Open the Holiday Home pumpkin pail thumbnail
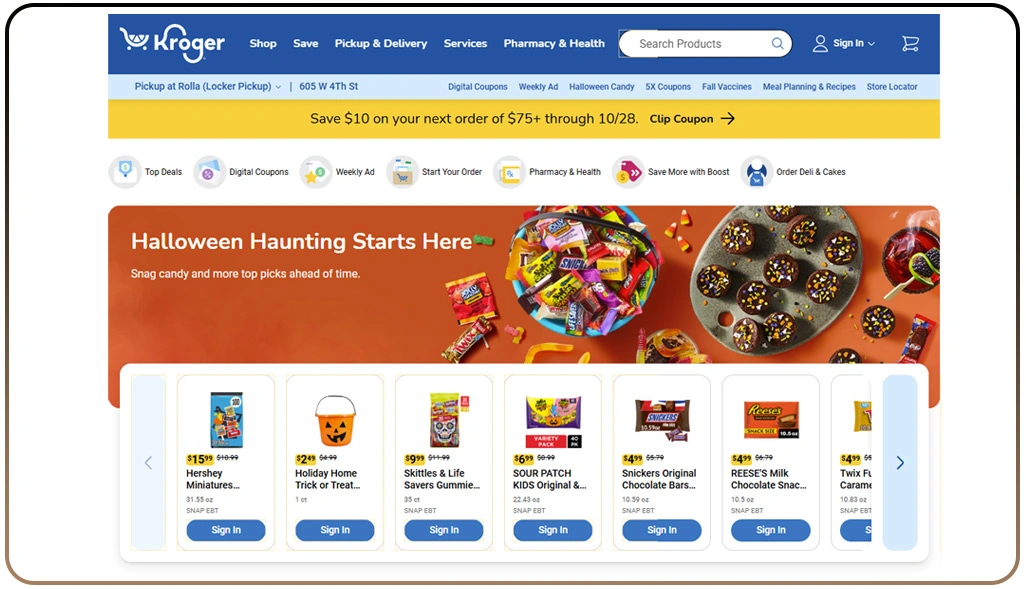 click(335, 420)
